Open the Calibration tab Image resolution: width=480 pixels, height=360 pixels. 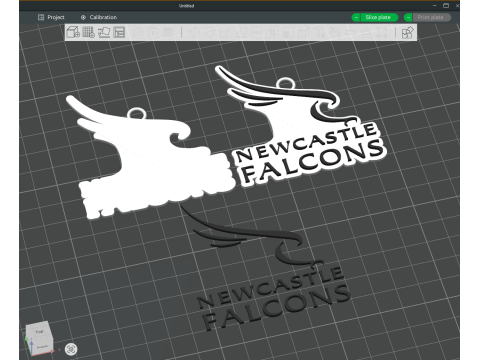99,17
